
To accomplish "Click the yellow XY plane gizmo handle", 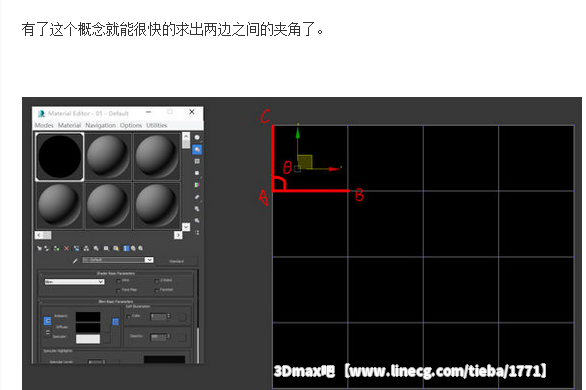I will [x=305, y=162].
